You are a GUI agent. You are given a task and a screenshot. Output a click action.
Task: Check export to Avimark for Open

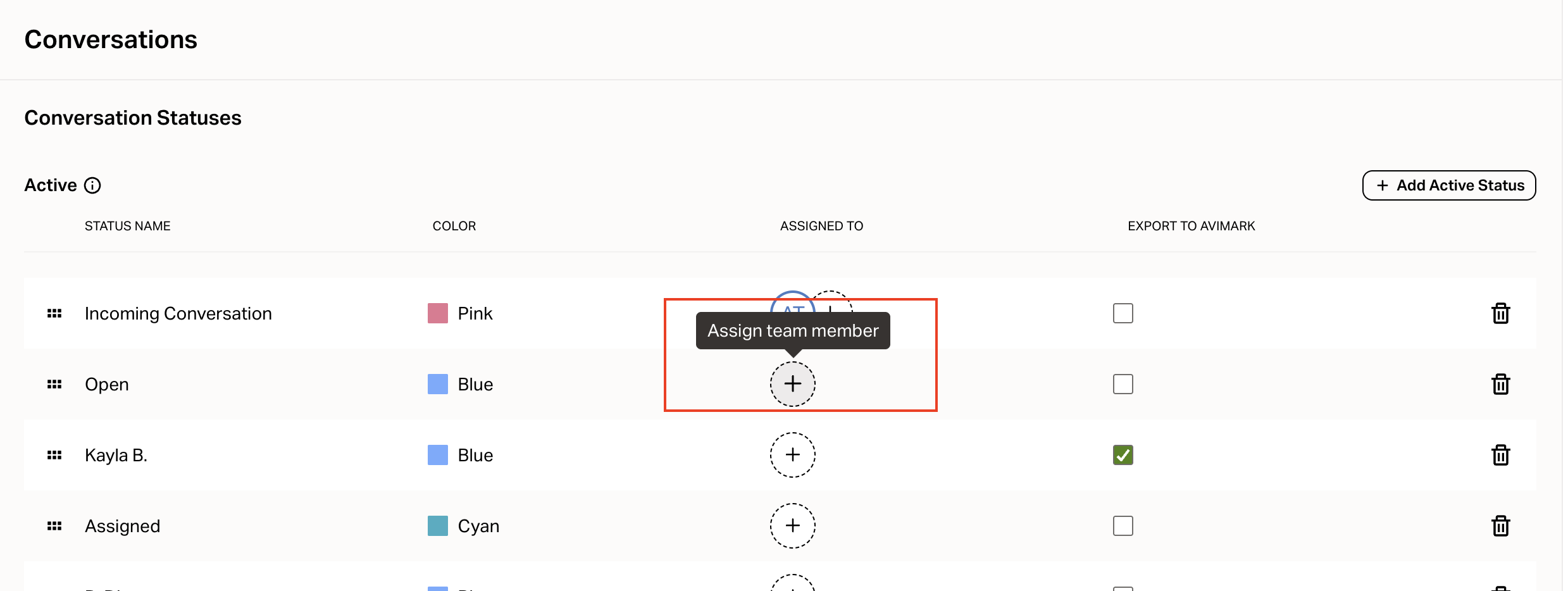tap(1123, 384)
